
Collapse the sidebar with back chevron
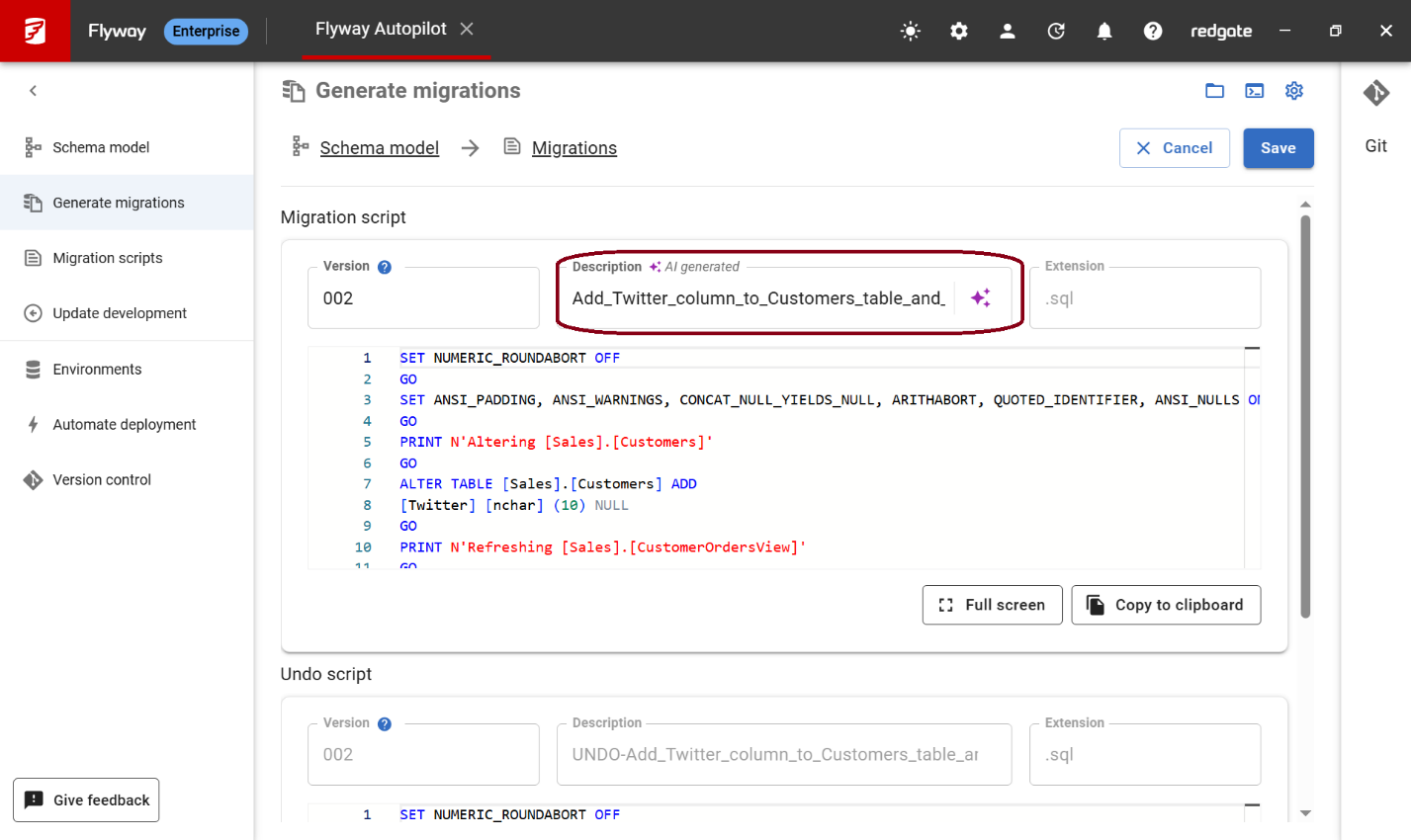point(34,91)
